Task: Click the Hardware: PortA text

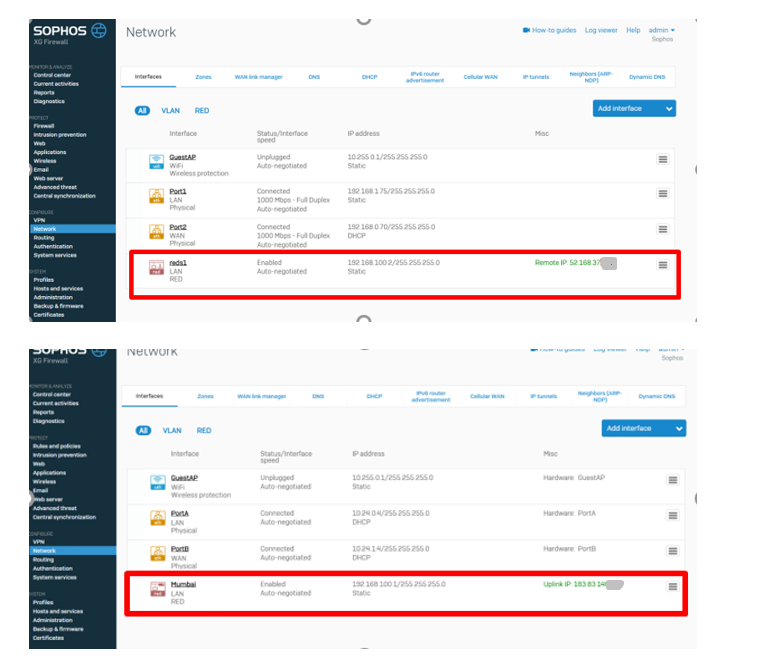Action: (x=569, y=513)
